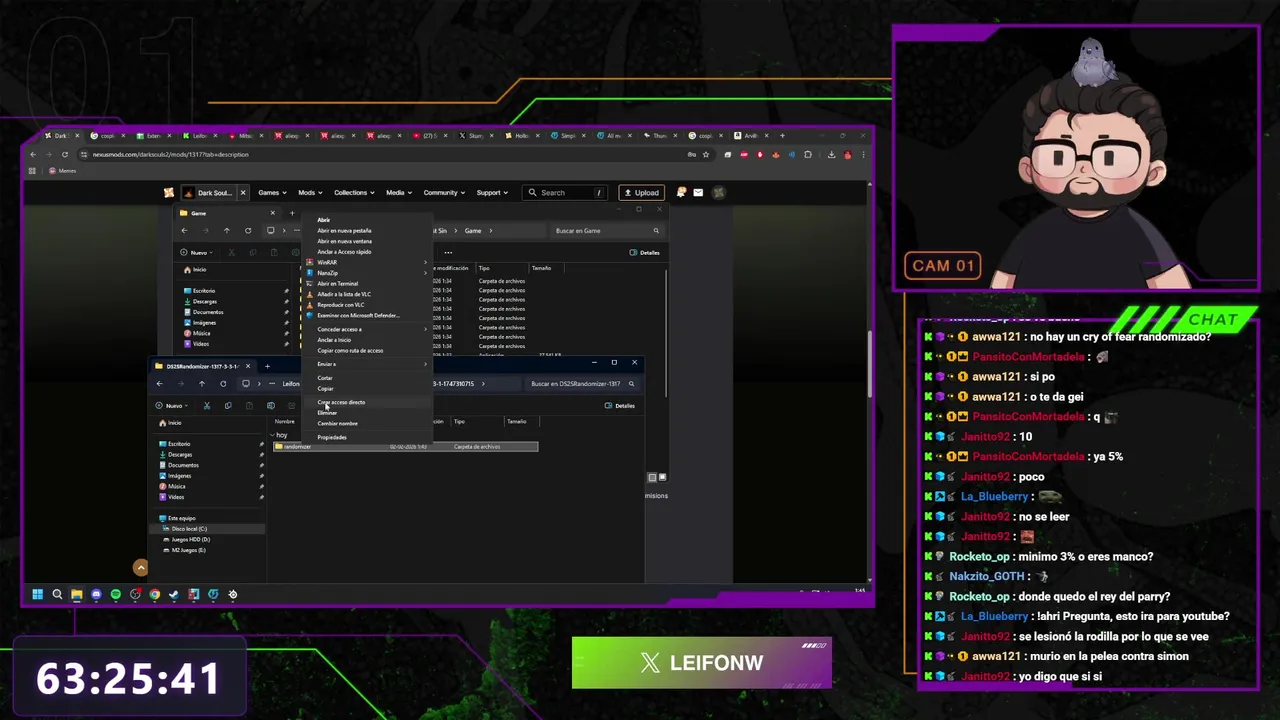Open Nexus Mods notifications bell
Viewport: 1280px width, 720px height.
681,192
